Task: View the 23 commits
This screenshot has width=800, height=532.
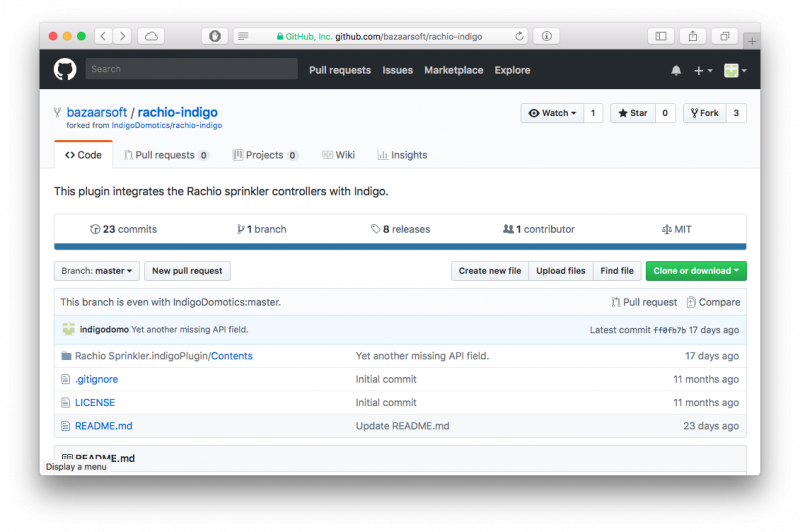Action: point(123,230)
